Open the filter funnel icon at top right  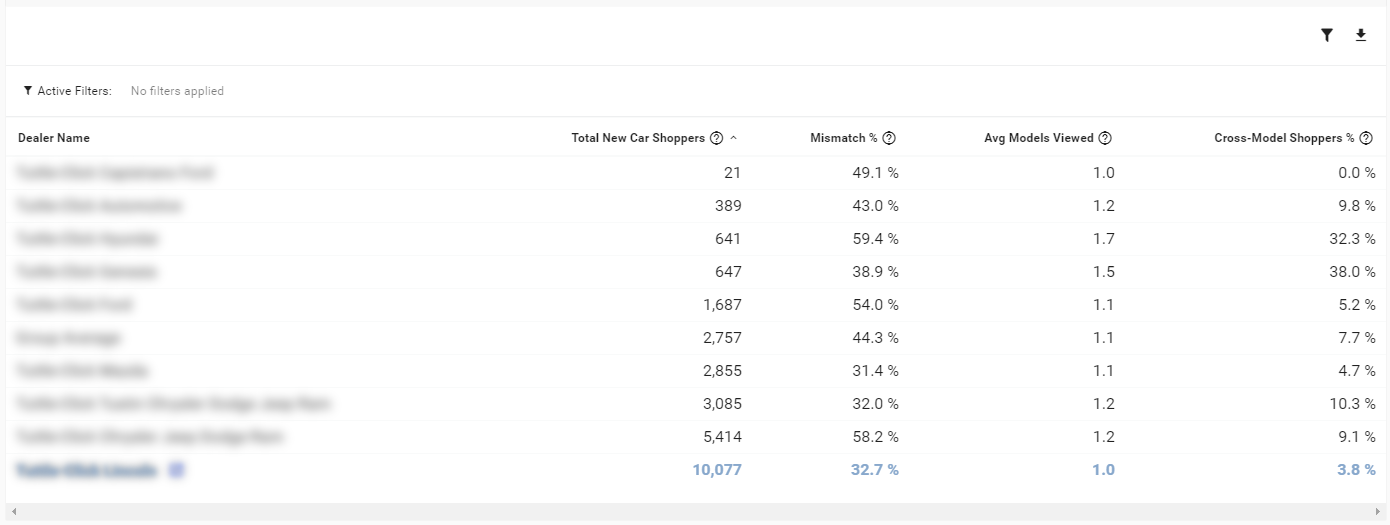(1327, 35)
